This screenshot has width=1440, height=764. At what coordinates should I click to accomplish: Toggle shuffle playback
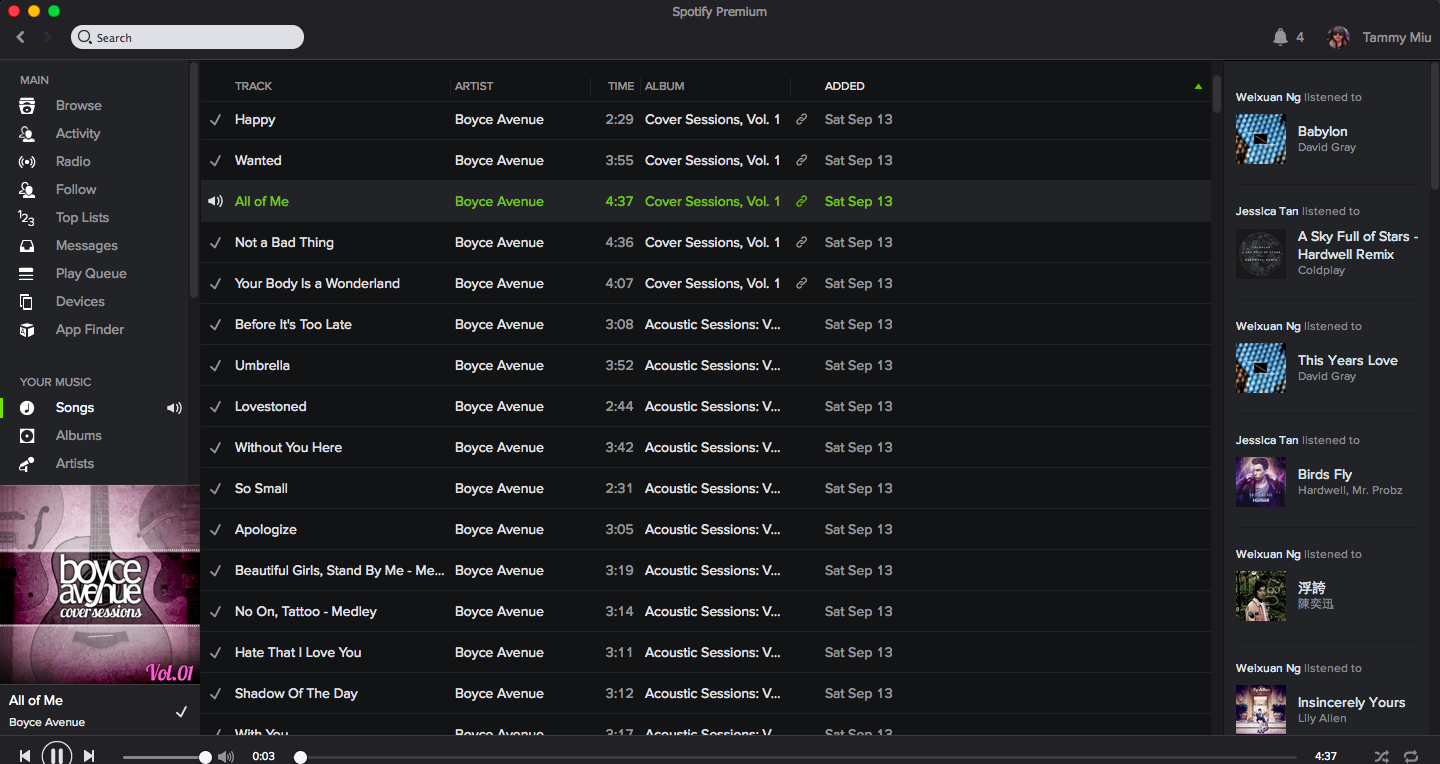click(1381, 756)
